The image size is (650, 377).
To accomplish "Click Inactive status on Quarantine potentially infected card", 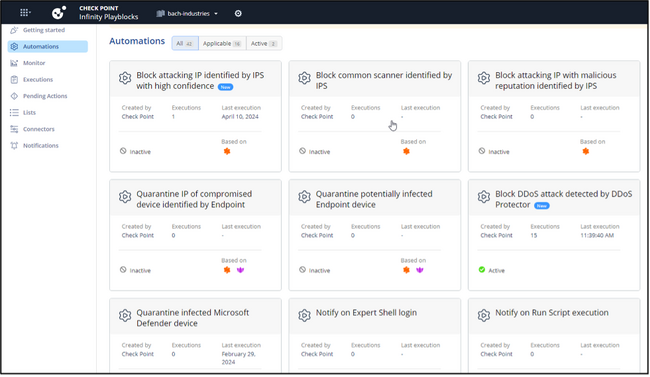I will (x=315, y=270).
